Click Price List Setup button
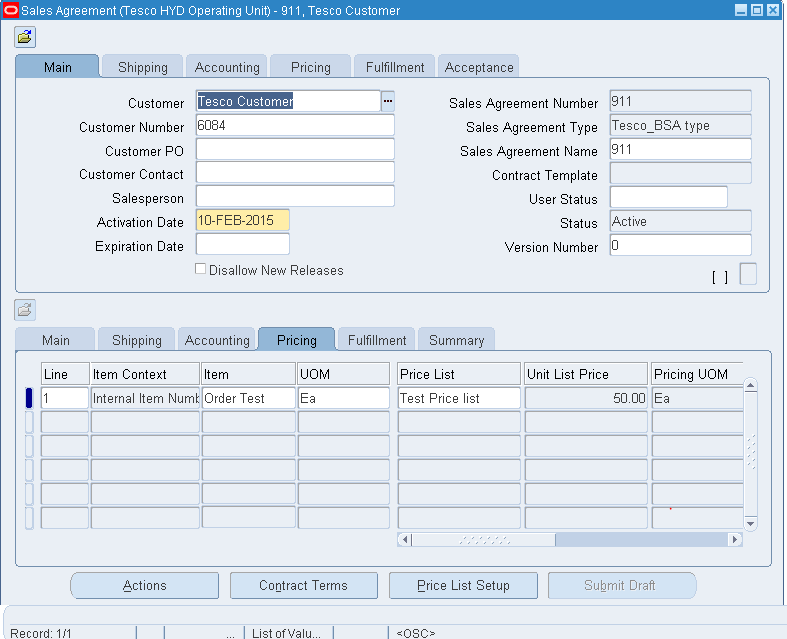Viewport: 787px width, 639px height. pyautogui.click(x=463, y=585)
